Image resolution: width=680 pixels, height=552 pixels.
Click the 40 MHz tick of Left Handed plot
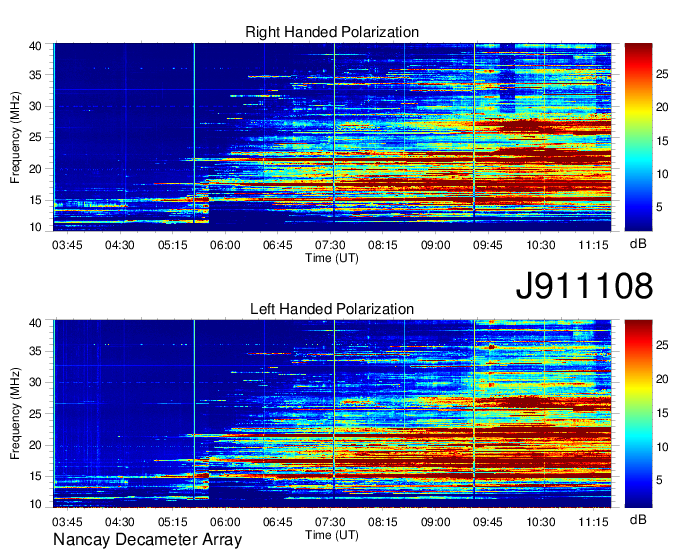36,323
